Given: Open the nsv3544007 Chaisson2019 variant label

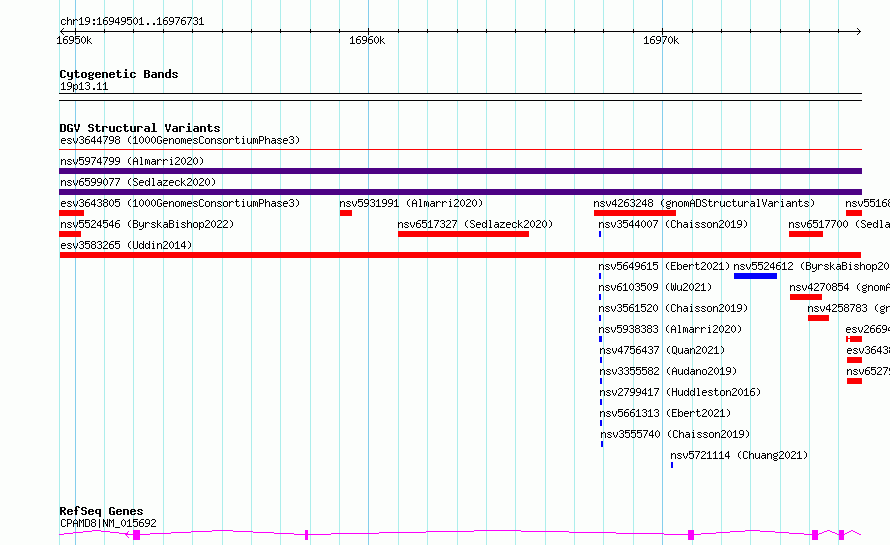Looking at the screenshot, I should point(673,224).
